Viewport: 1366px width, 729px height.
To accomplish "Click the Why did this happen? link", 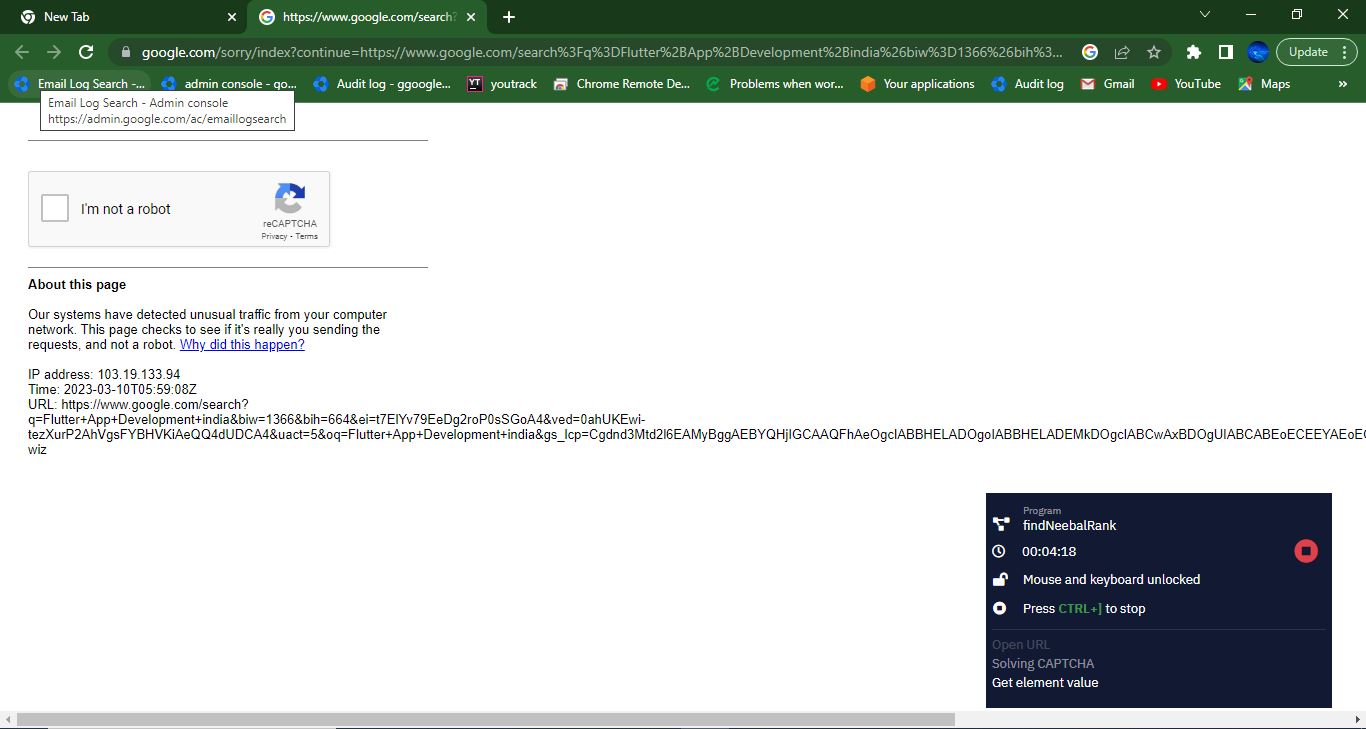I will (242, 345).
